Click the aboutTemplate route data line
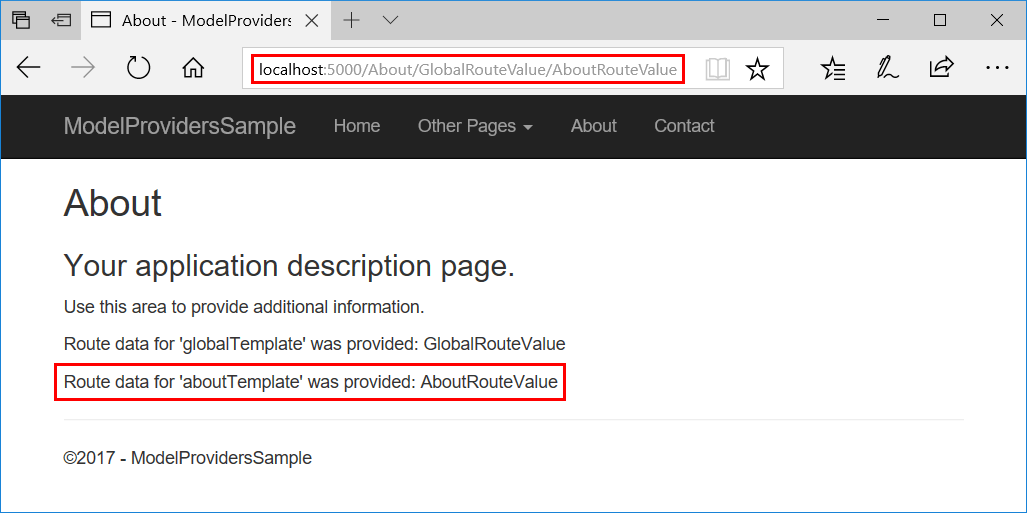1027x513 pixels. [x=310, y=381]
